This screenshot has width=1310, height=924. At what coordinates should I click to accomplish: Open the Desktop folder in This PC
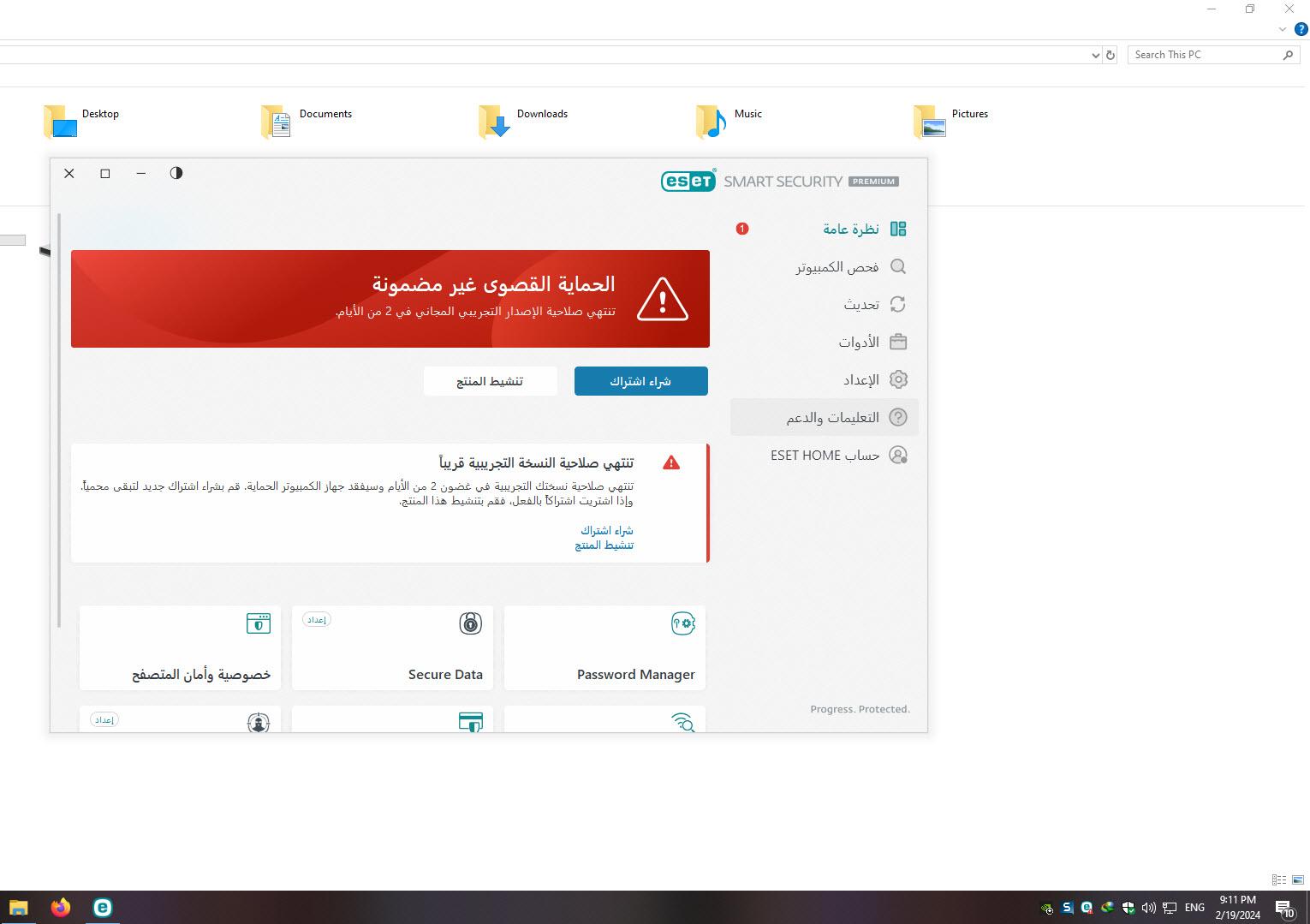point(81,121)
